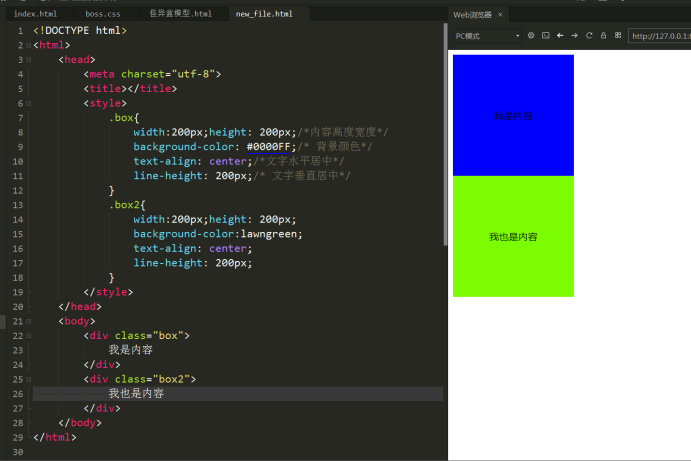Image resolution: width=691 pixels, height=461 pixels.
Task: Open the PC模式 device mode dropdown
Action: [x=487, y=36]
